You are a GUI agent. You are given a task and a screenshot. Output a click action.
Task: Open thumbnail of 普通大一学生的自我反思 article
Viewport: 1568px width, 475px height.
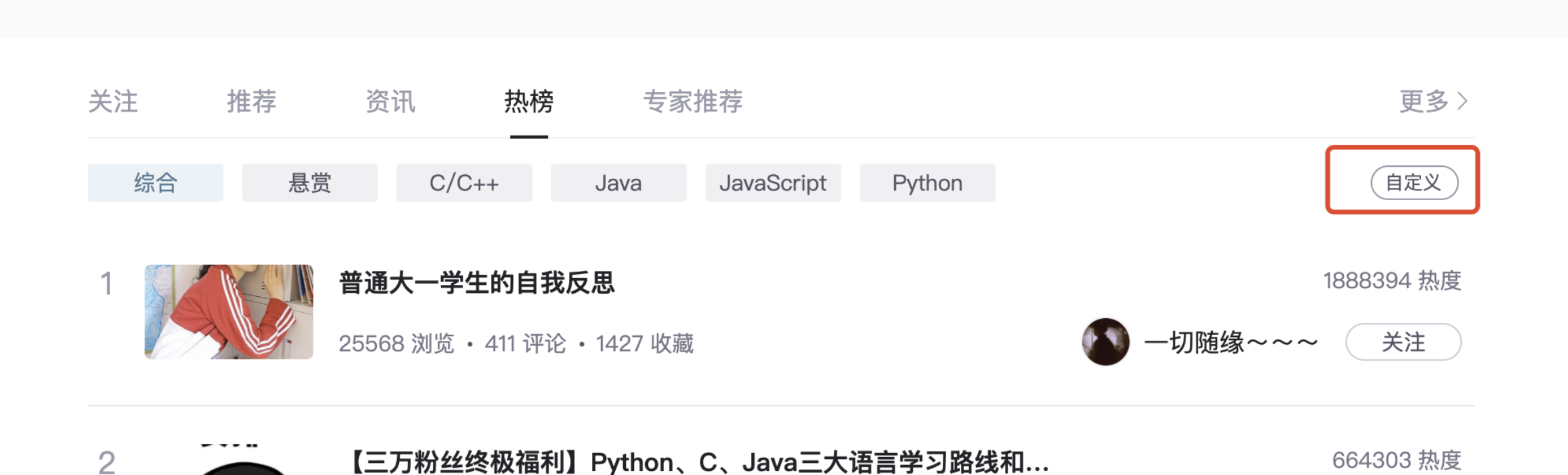click(229, 312)
